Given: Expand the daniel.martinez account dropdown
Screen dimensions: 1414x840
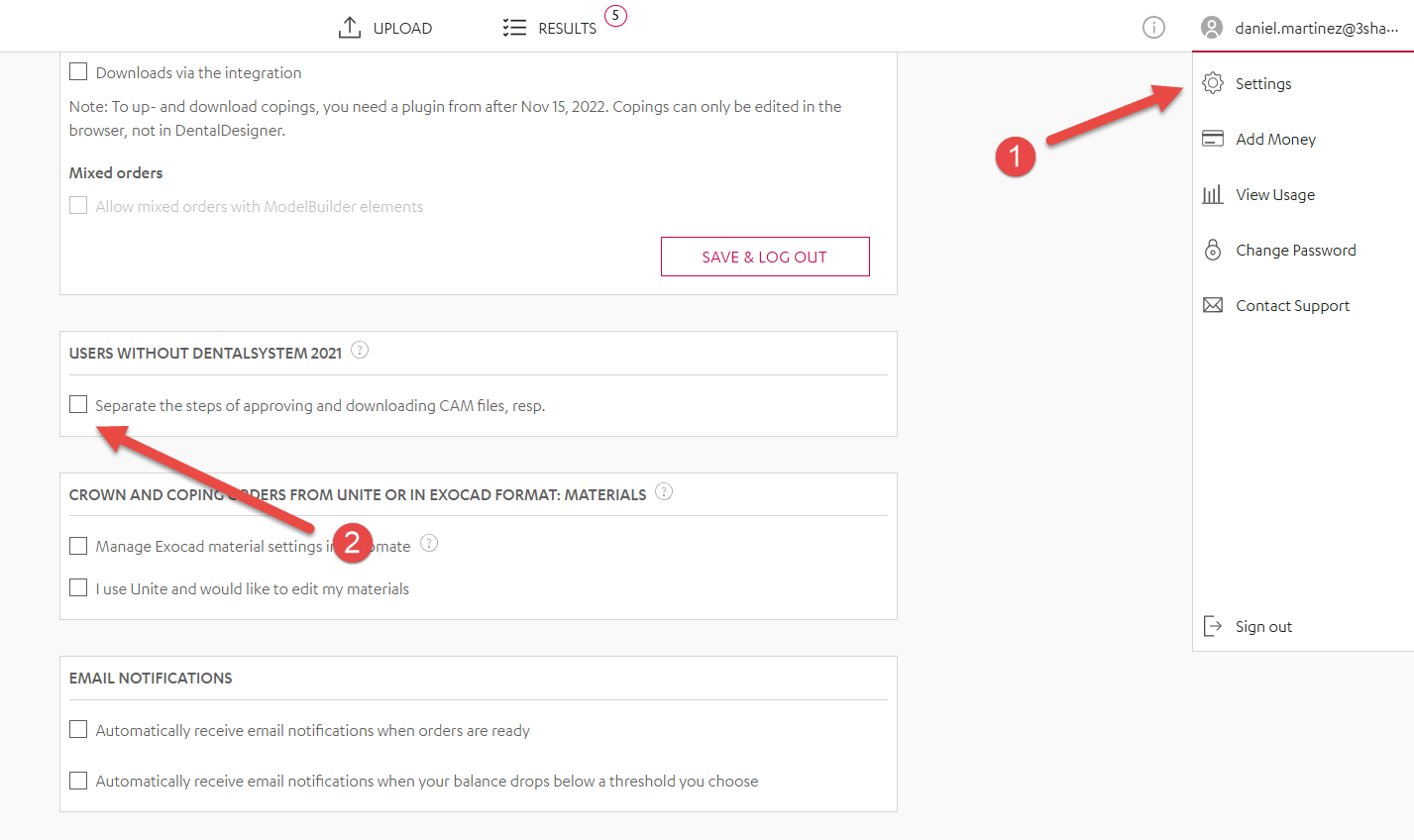Looking at the screenshot, I should 1316,28.
